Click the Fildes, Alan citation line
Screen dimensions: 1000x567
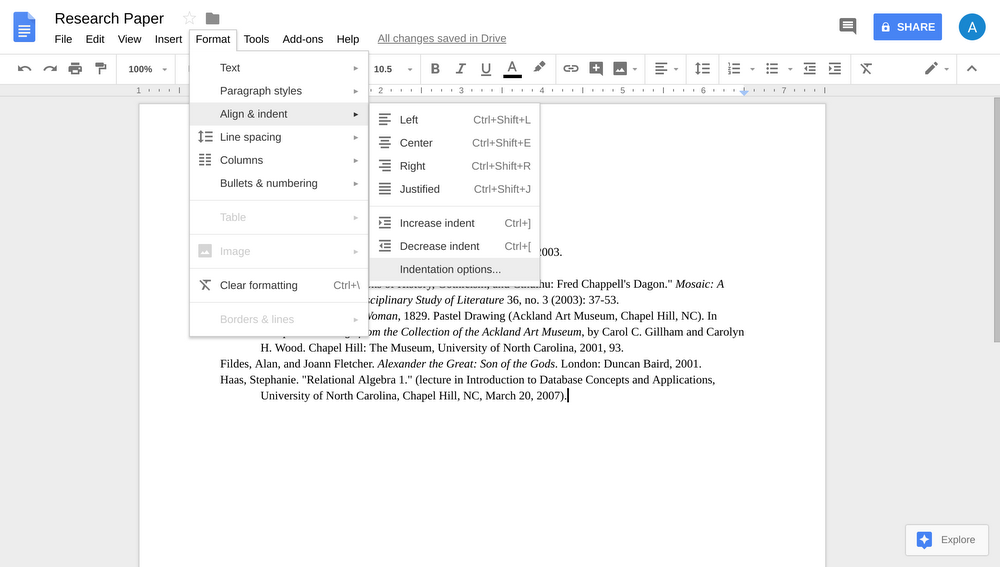pyautogui.click(x=460, y=364)
